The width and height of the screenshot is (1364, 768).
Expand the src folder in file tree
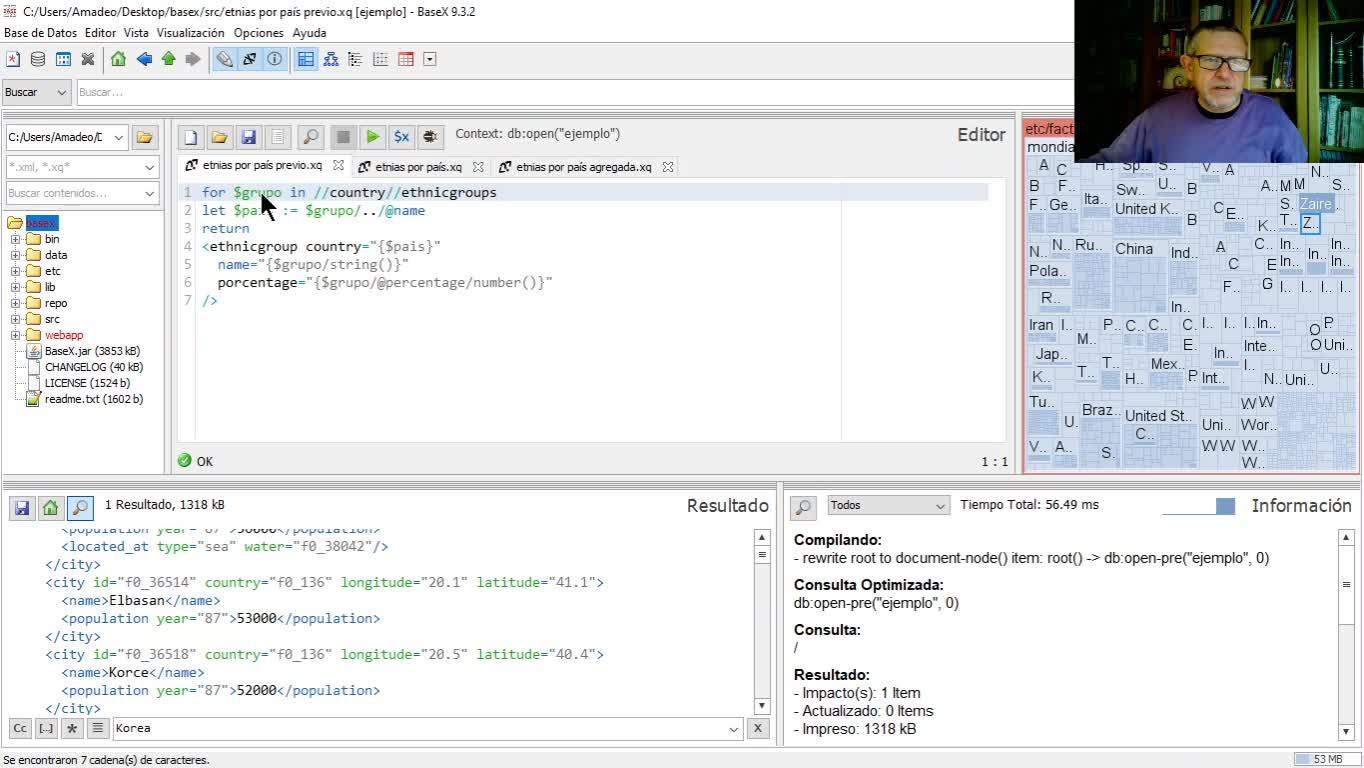pos(16,319)
